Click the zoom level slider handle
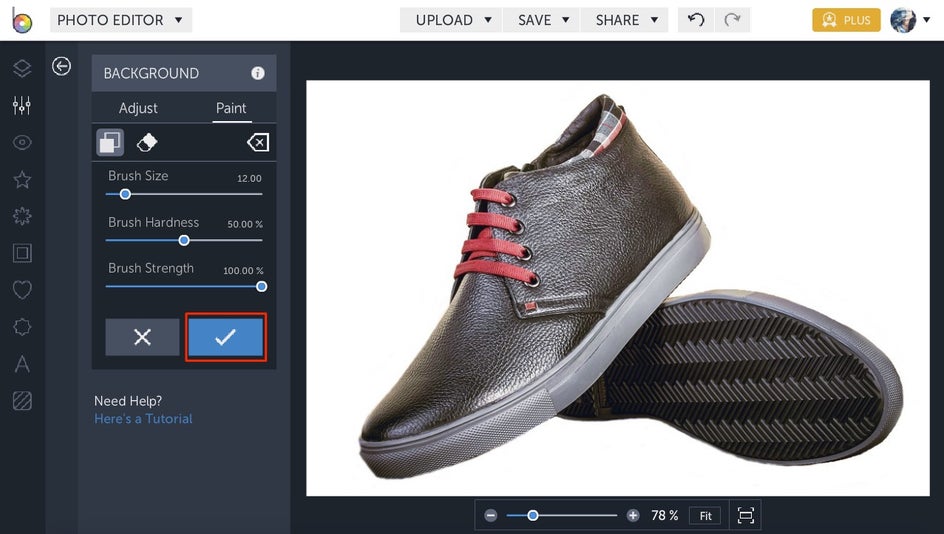The image size is (944, 534). point(533,515)
